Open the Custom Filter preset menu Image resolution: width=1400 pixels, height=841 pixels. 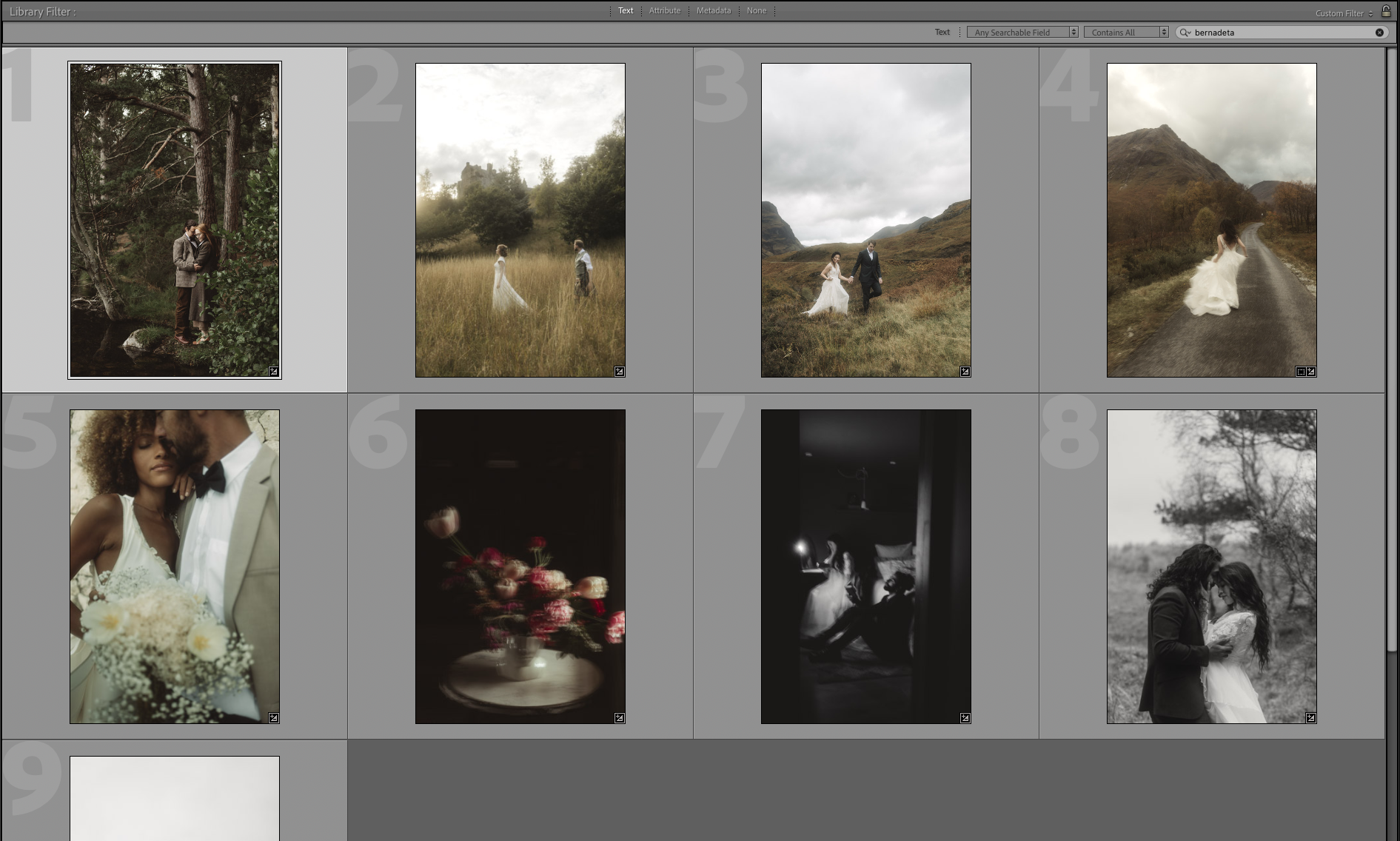coord(1344,13)
